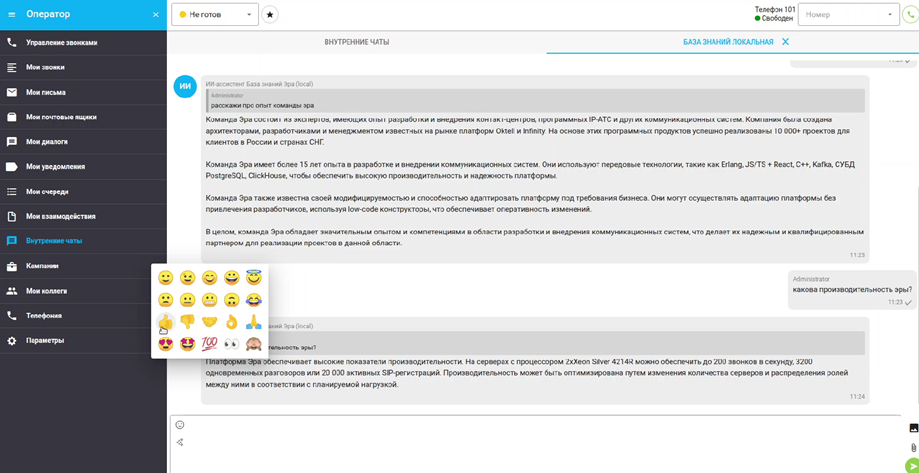Pick the see-no-evil monkey emoji

253,343
